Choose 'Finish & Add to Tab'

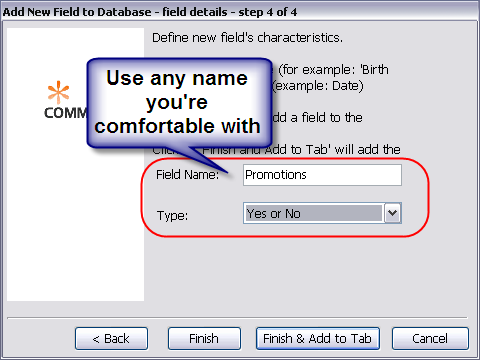click(x=318, y=339)
